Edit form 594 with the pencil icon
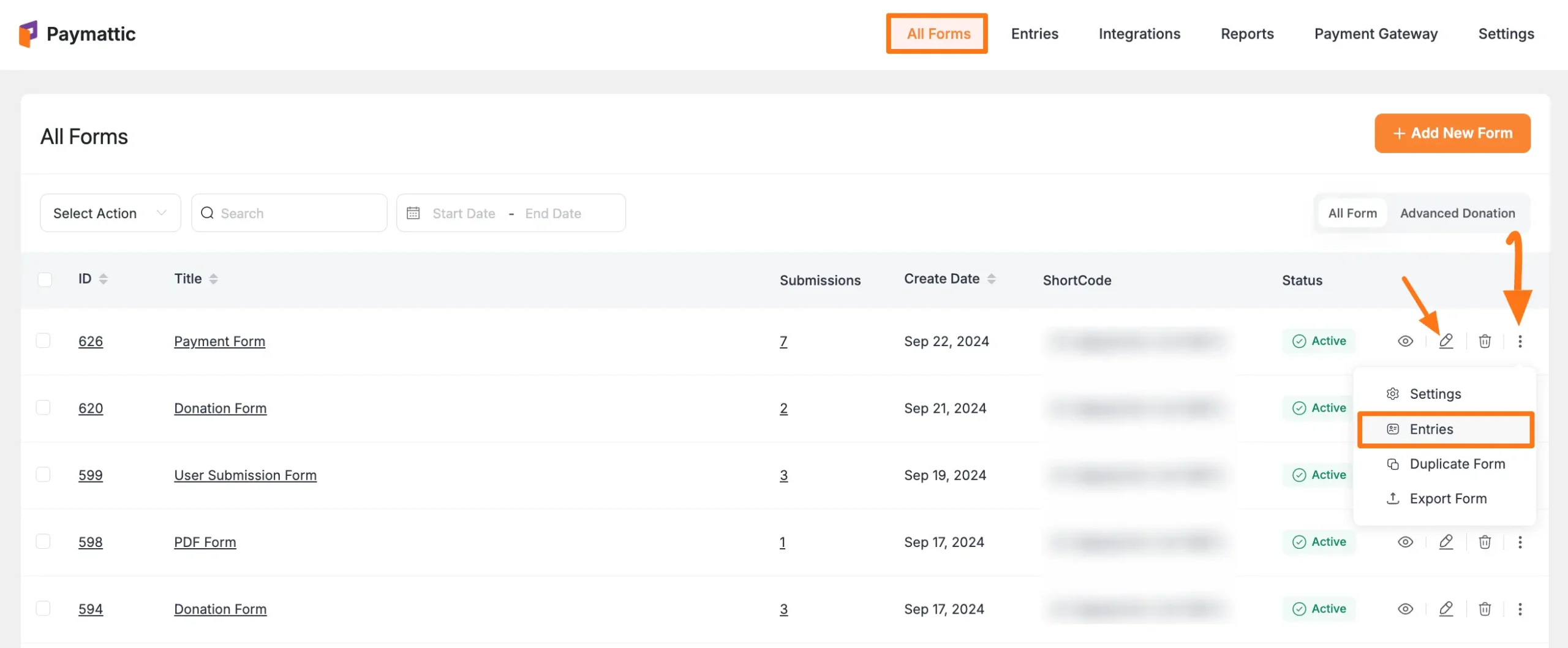 pos(1445,609)
